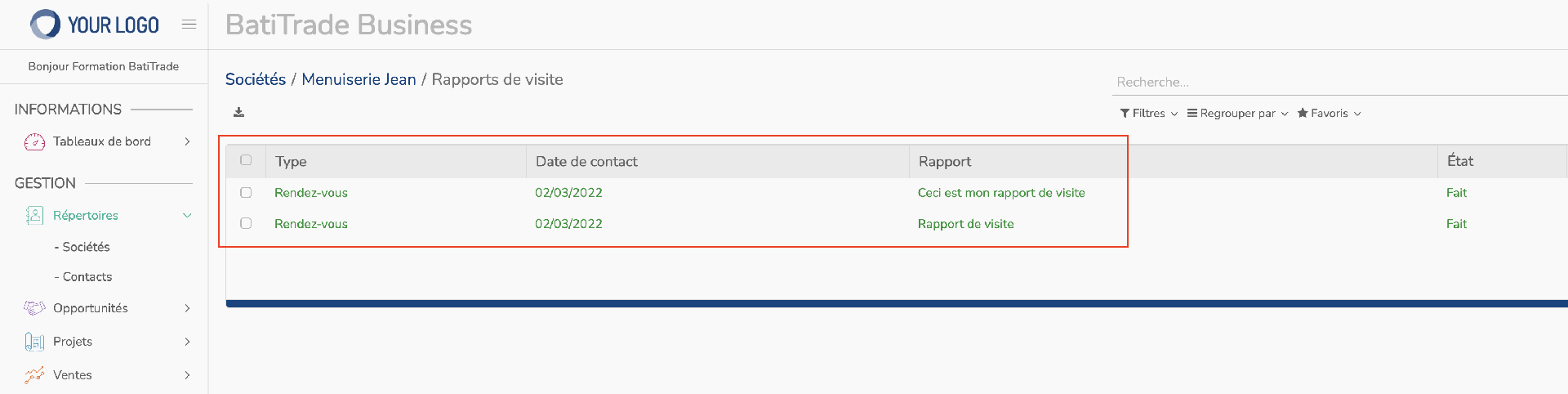Click the Tableaux de bord gauge icon
The image size is (1568, 394).
point(34,142)
